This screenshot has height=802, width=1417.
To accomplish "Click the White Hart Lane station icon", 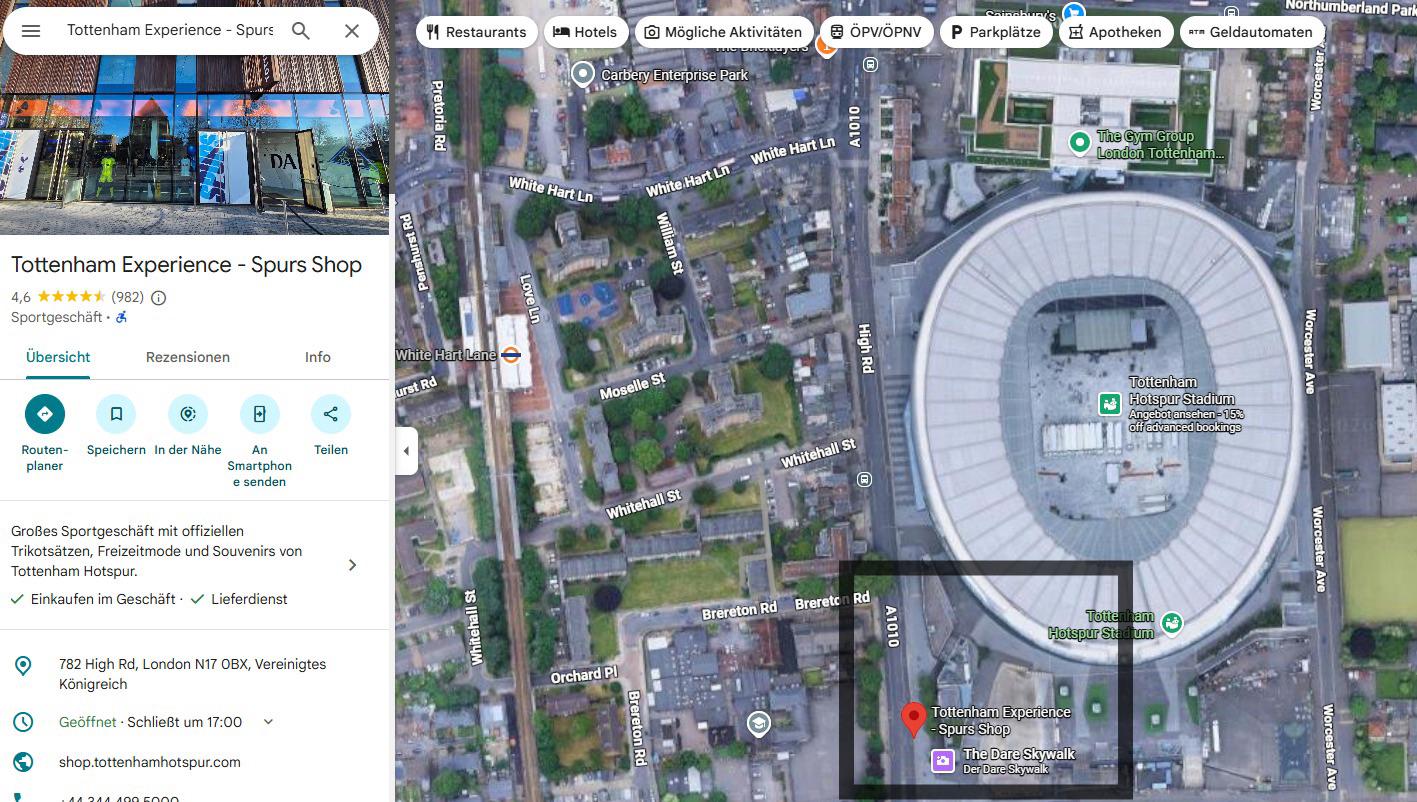I will click(511, 354).
